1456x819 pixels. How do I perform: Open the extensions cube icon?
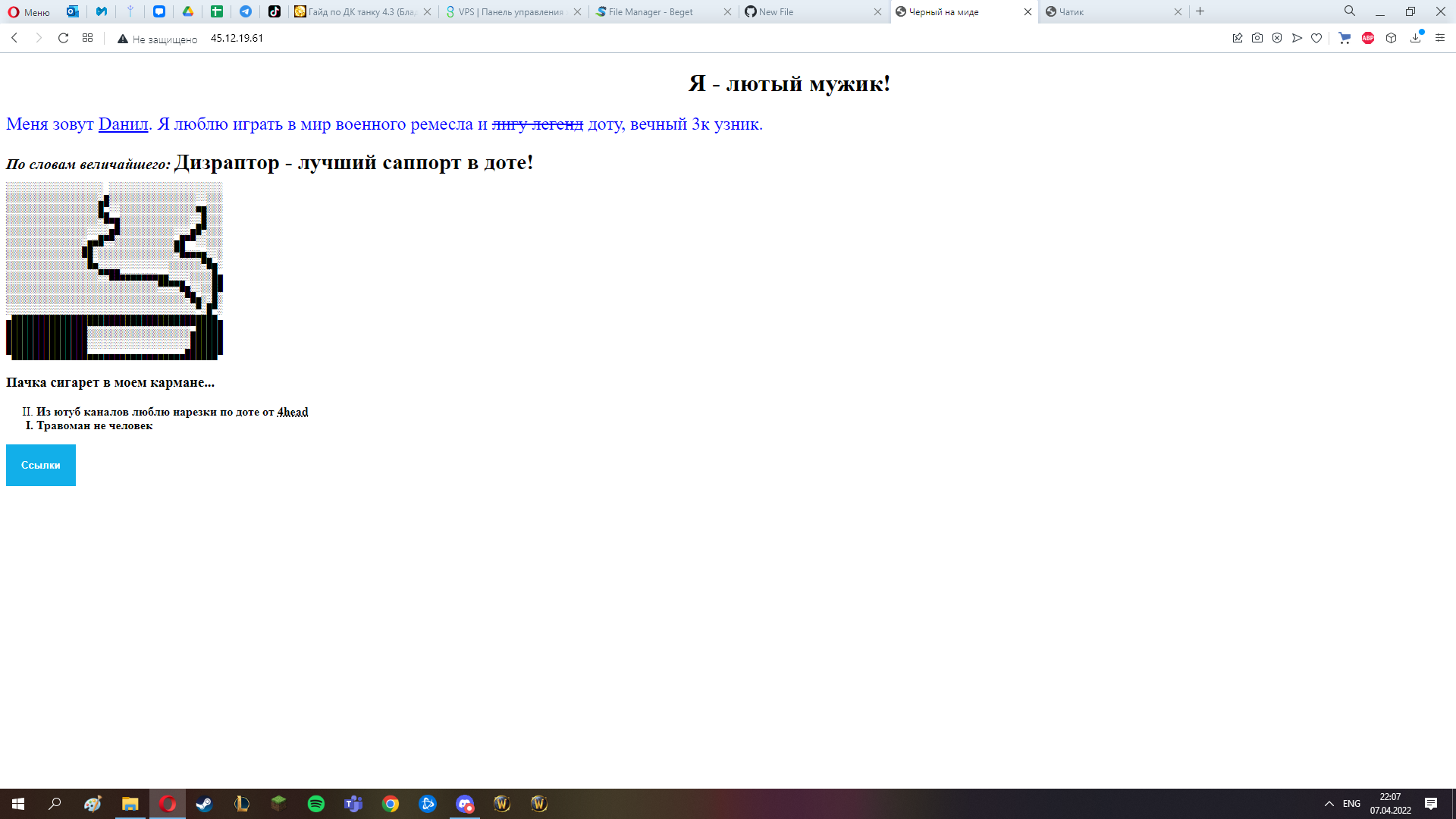1391,38
